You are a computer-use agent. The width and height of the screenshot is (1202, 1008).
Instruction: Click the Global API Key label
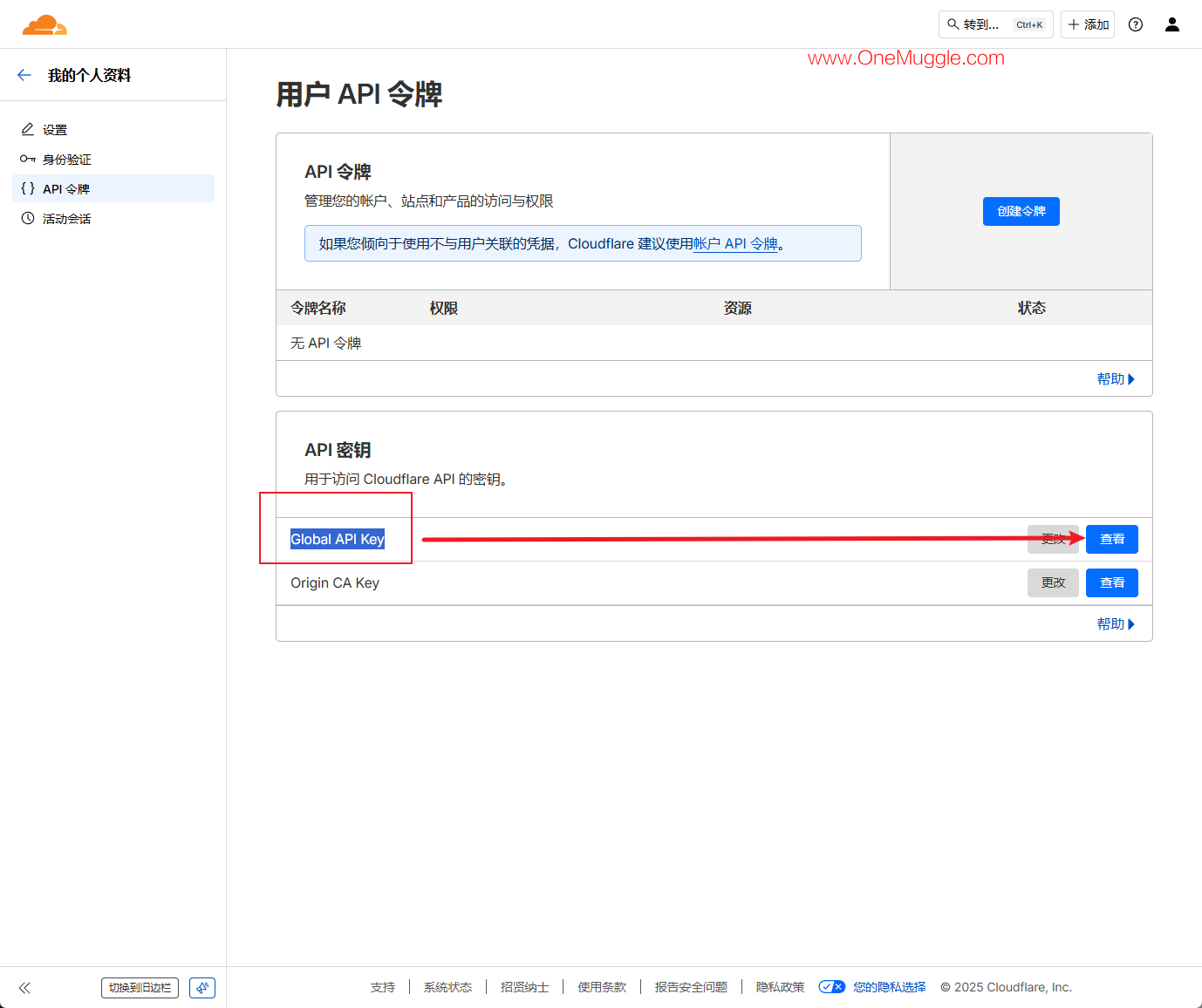tap(338, 539)
